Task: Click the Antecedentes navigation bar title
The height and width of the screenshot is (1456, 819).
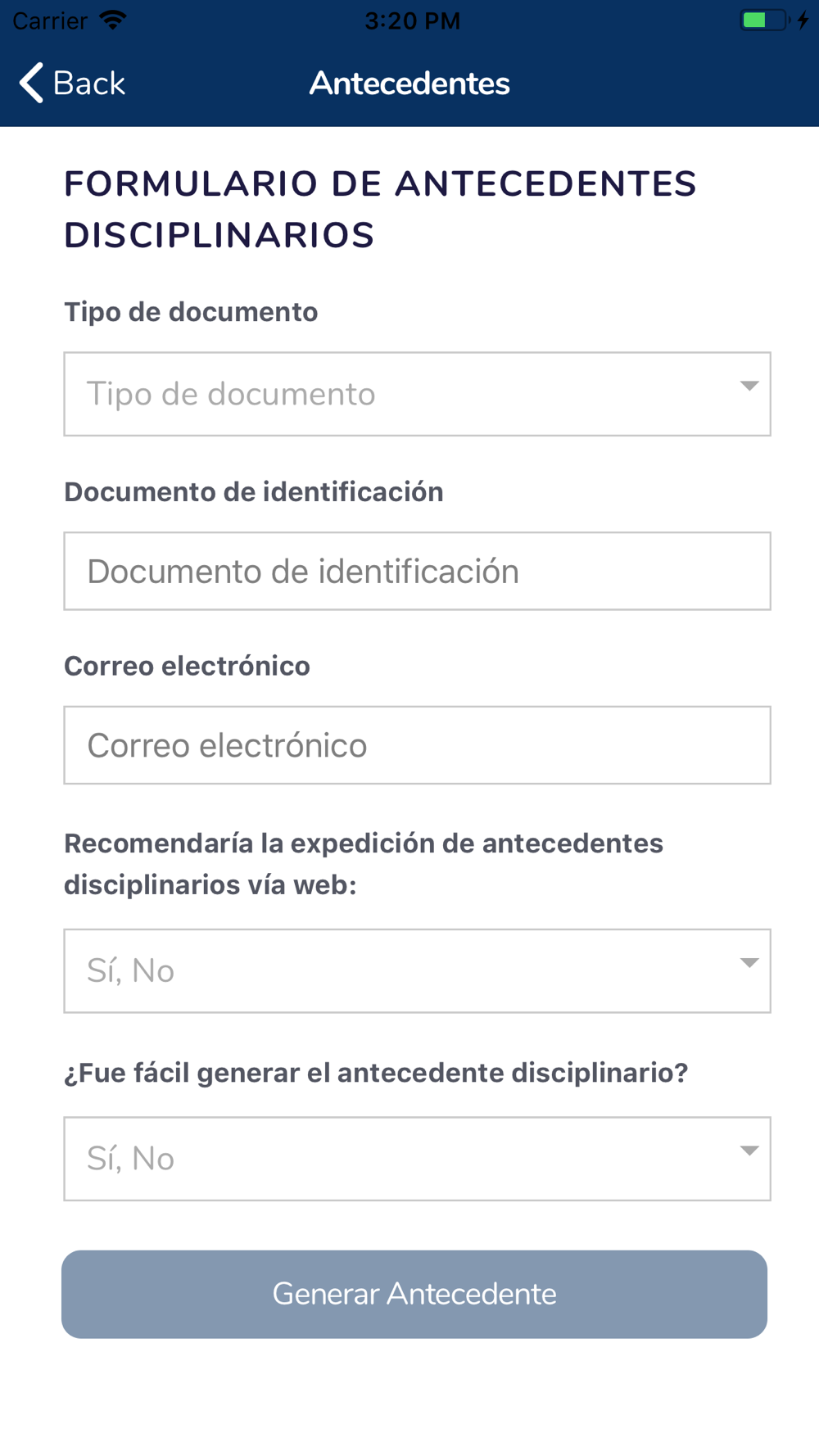Action: tap(409, 84)
